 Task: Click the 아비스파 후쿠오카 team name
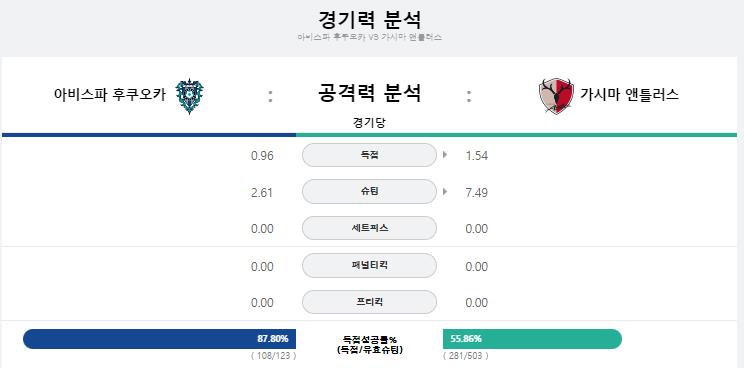click(110, 95)
